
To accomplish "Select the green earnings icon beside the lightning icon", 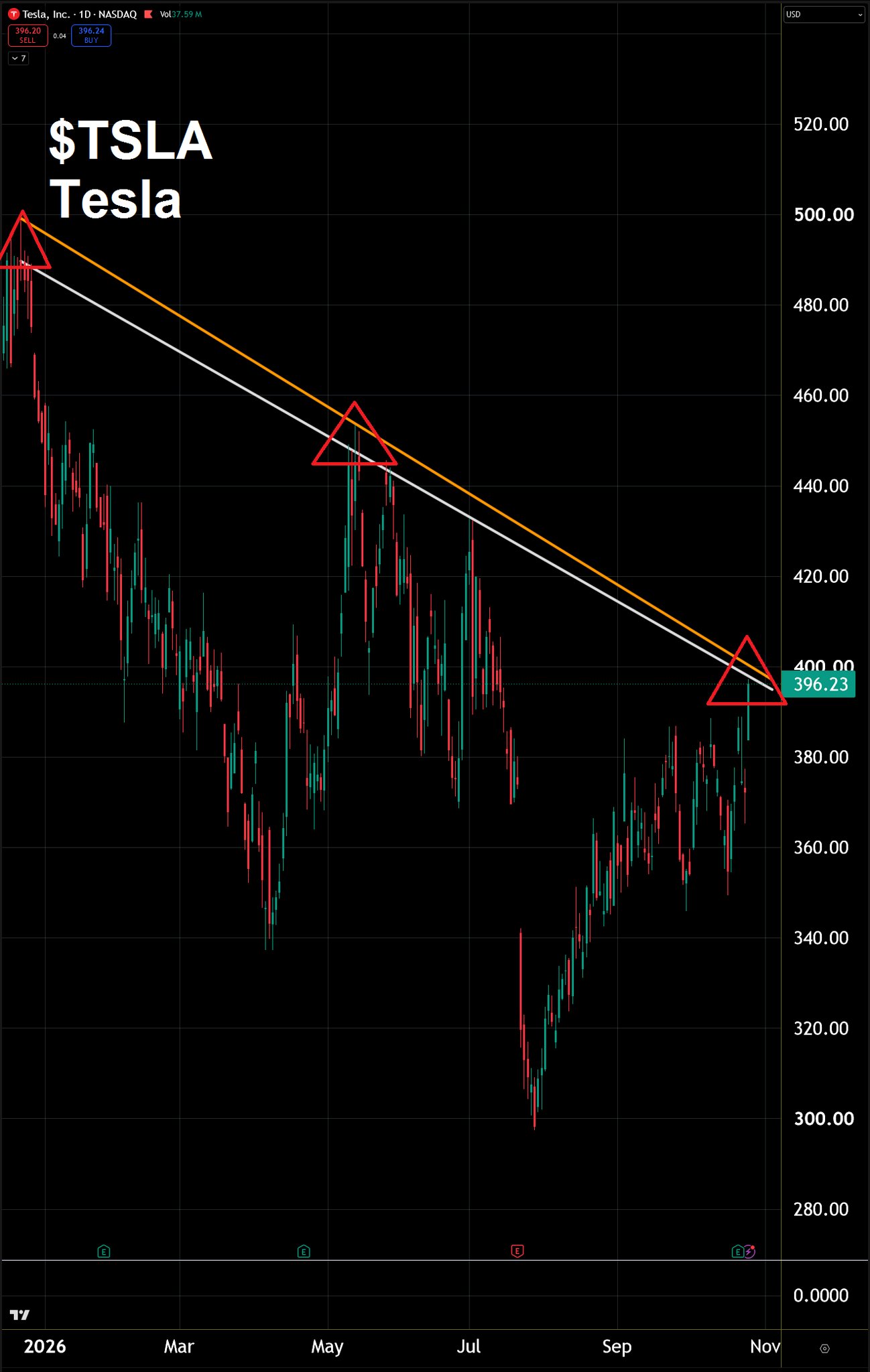I will [x=737, y=1251].
